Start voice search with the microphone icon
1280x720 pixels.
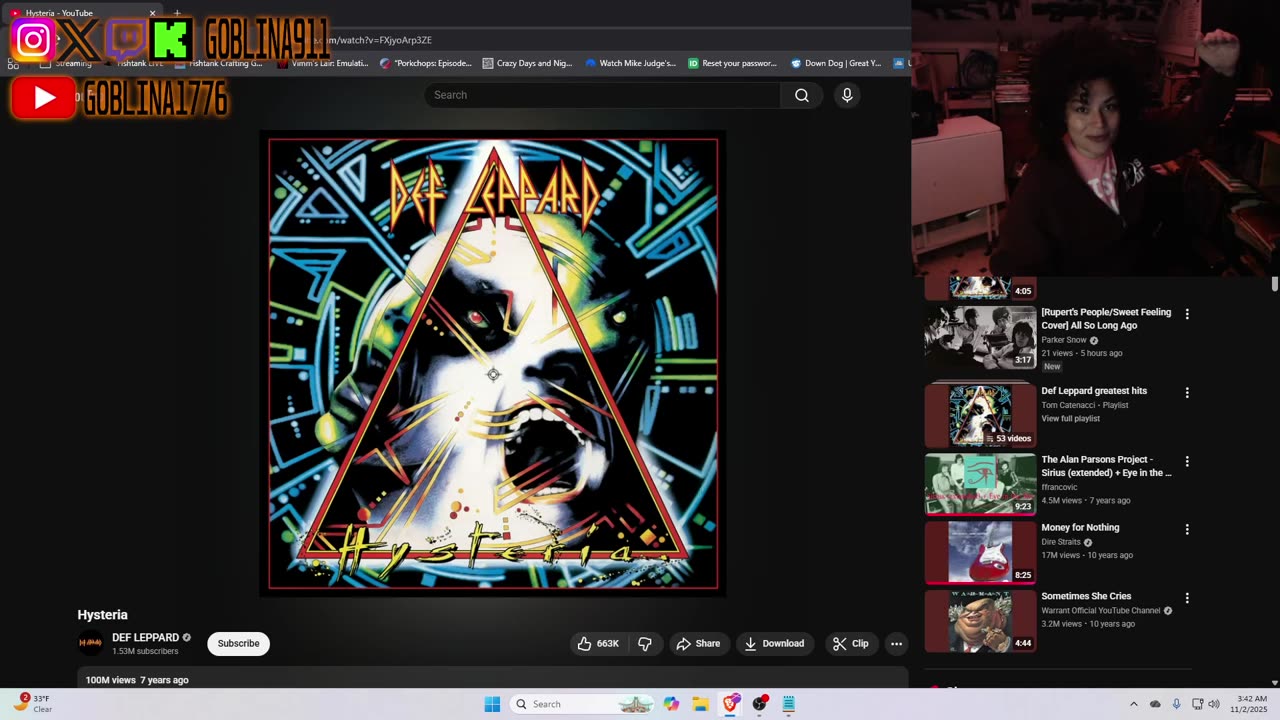point(847,95)
